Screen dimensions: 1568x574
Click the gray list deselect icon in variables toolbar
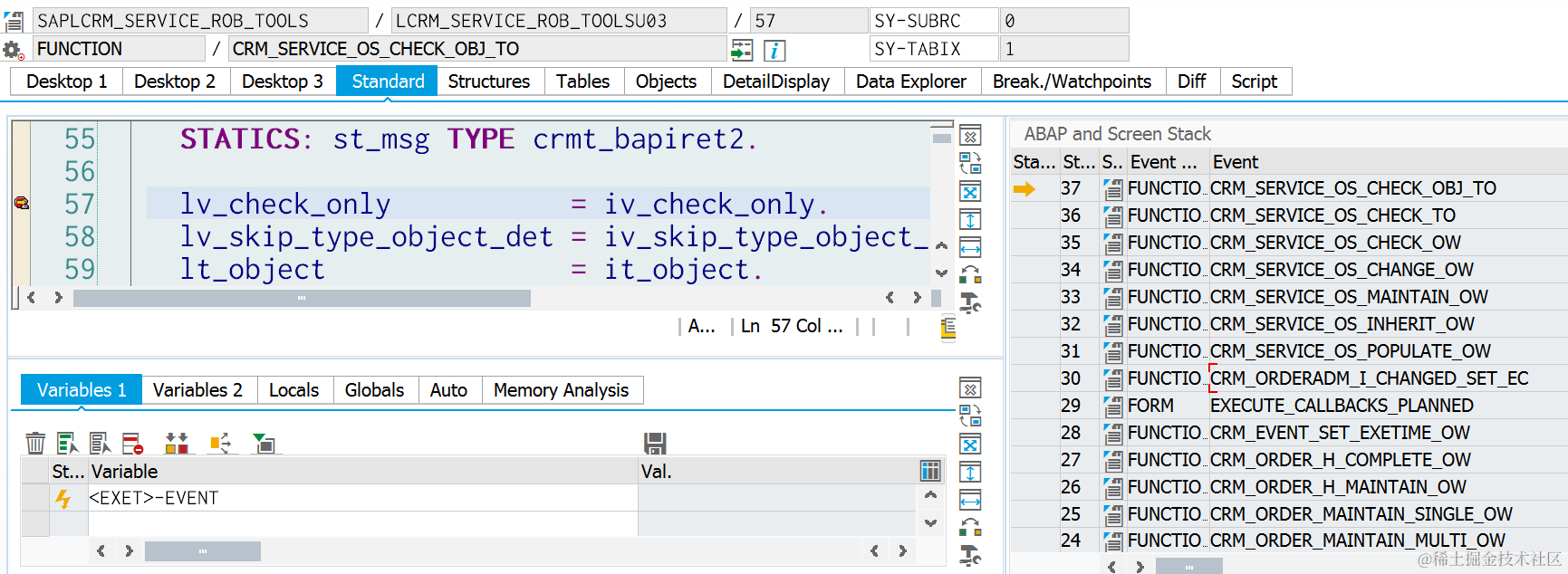pyautogui.click(x=101, y=443)
